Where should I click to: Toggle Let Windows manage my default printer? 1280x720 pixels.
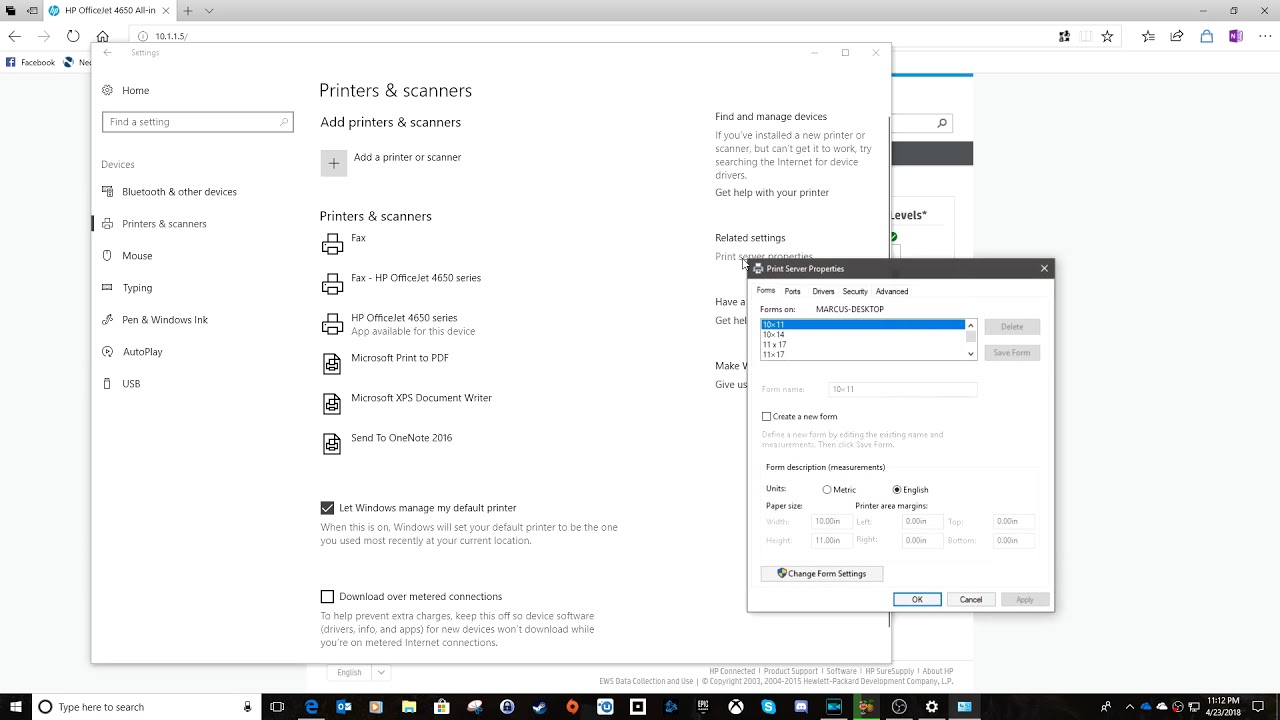coord(327,508)
